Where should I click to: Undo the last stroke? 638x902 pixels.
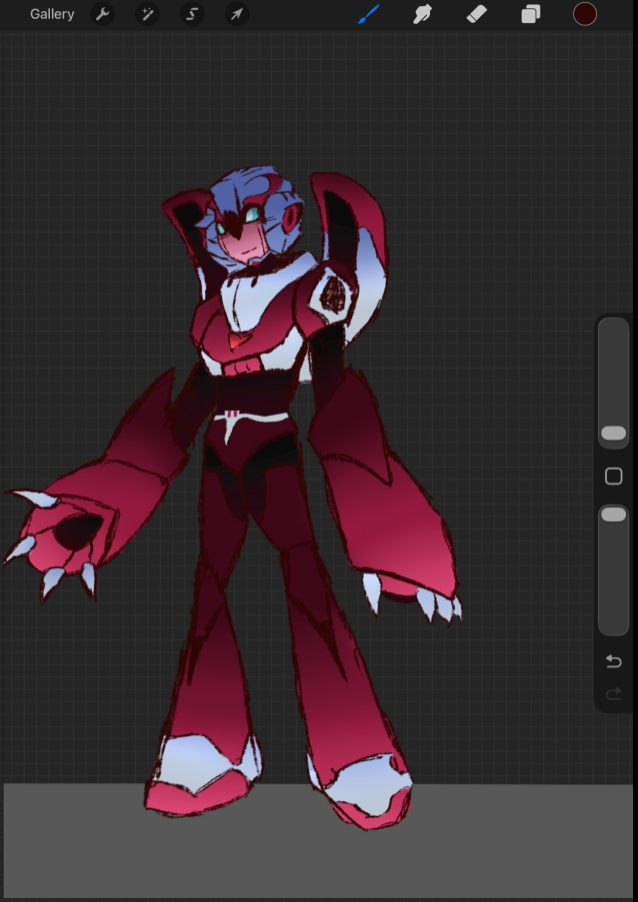point(613,662)
